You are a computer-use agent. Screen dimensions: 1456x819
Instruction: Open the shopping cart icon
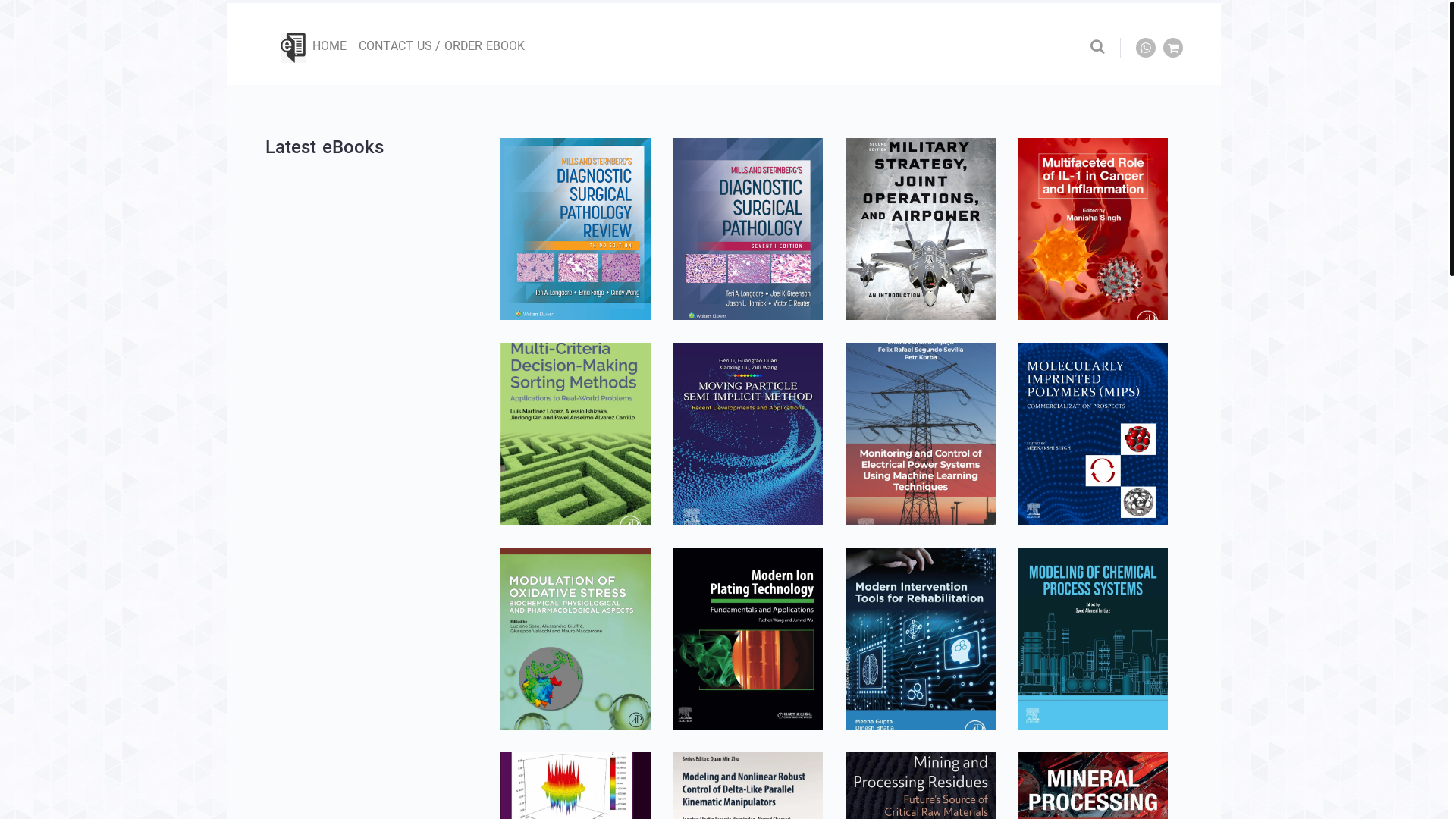tap(1172, 48)
